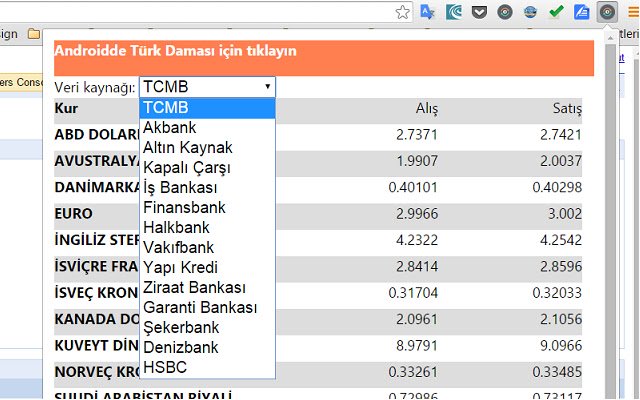Click the 9.0966 sell value
The height and width of the screenshot is (400, 640).
tap(561, 346)
